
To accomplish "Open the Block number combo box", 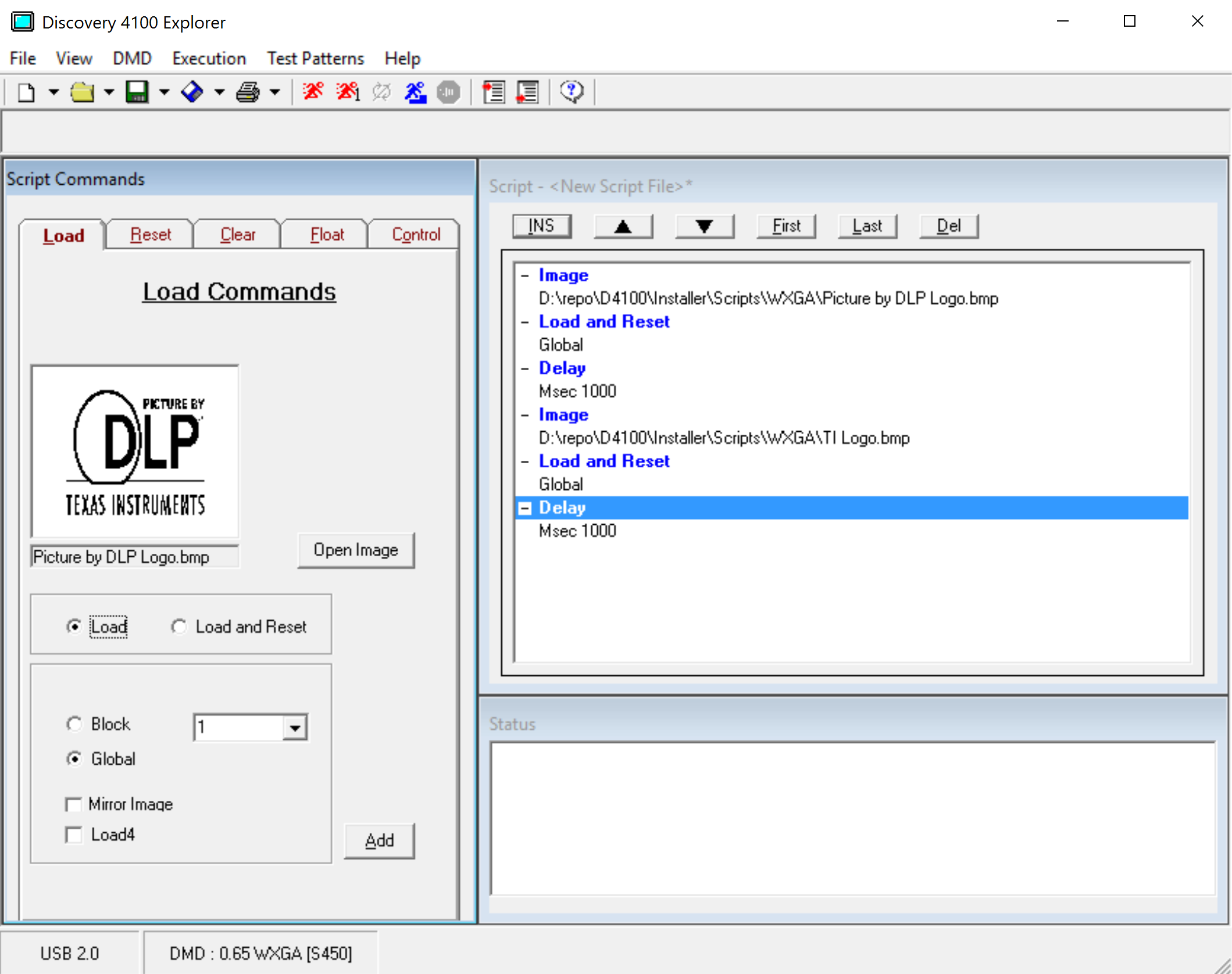I will (295, 728).
